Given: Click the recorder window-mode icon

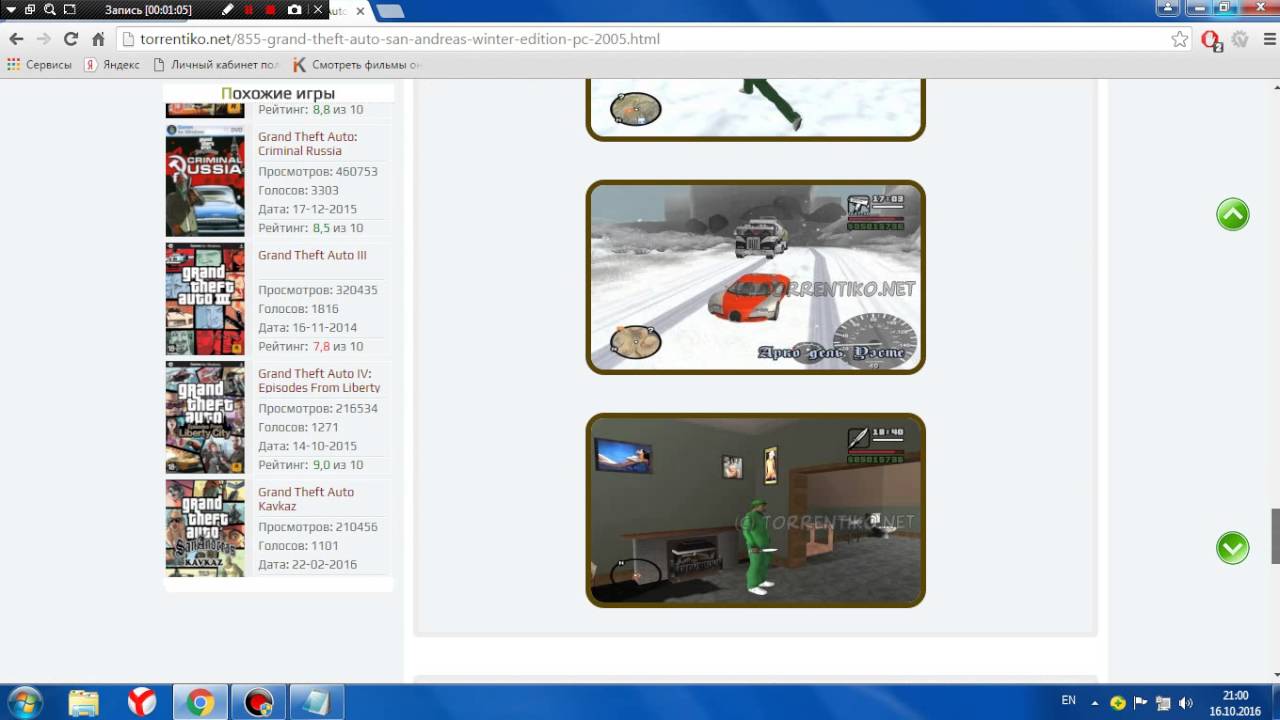Looking at the screenshot, I should (x=29, y=10).
